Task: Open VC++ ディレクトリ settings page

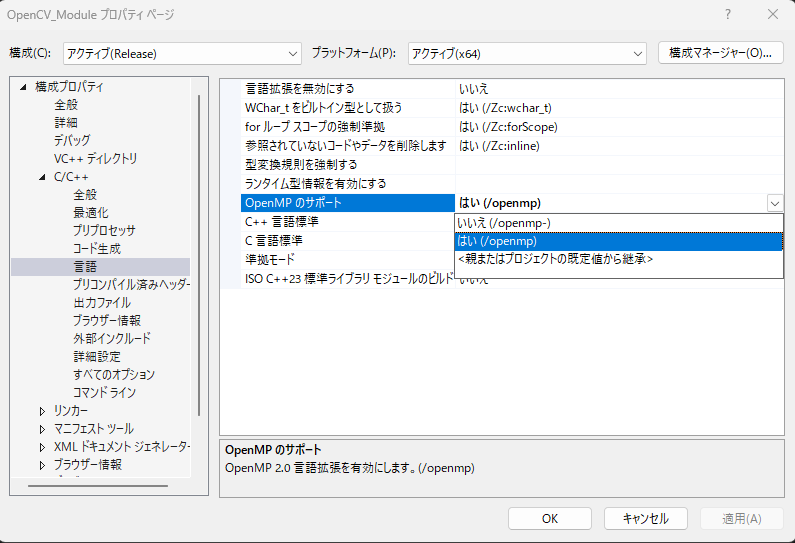Action: (96, 159)
